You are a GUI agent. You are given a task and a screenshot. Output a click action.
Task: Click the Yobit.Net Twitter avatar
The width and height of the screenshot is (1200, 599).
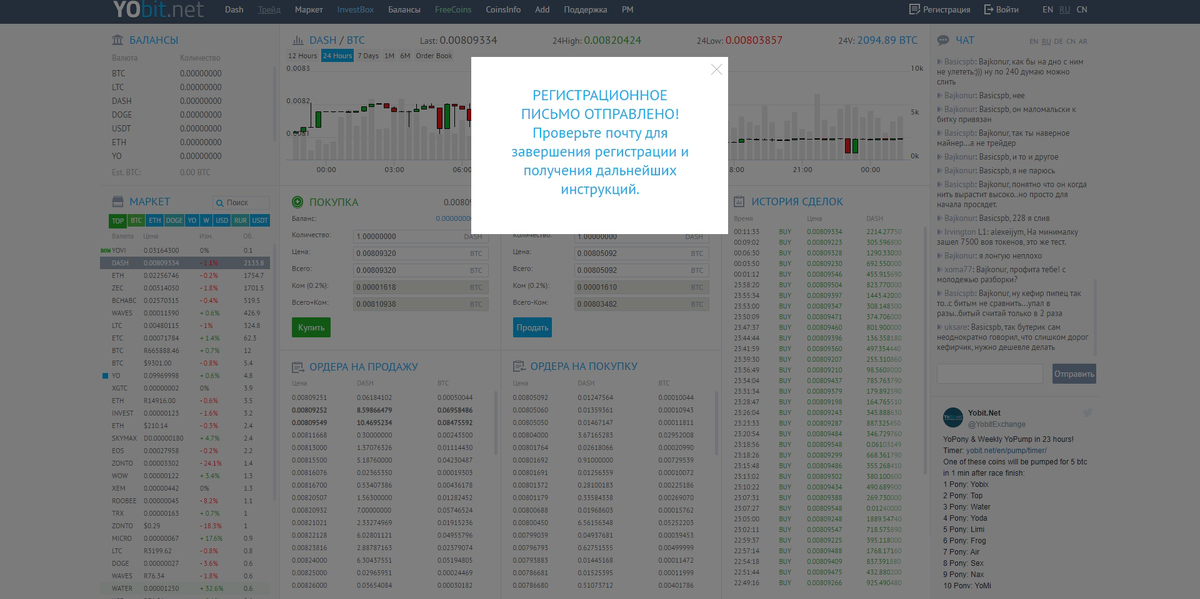(952, 417)
